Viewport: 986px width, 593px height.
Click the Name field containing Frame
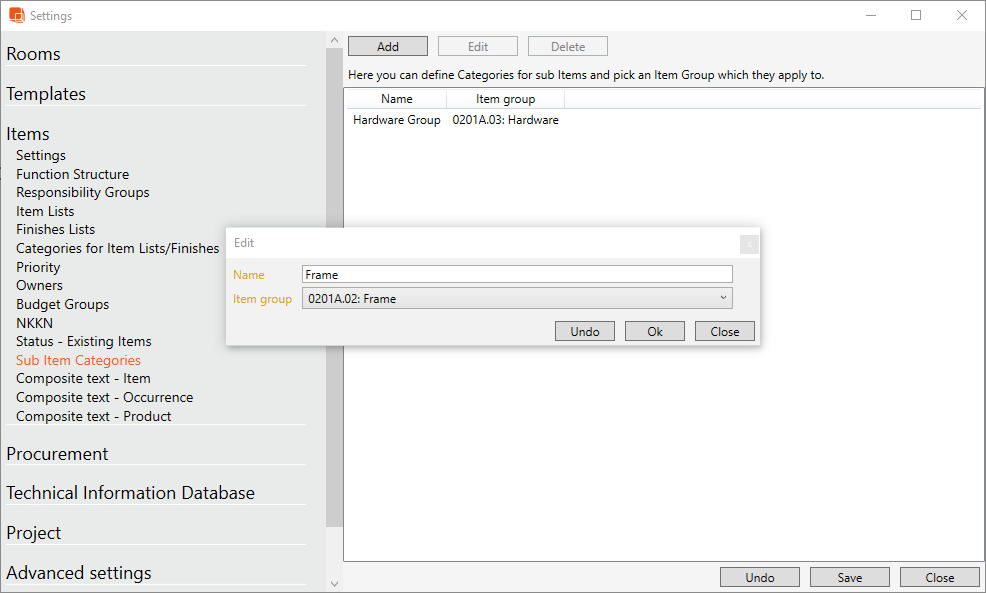tap(517, 274)
